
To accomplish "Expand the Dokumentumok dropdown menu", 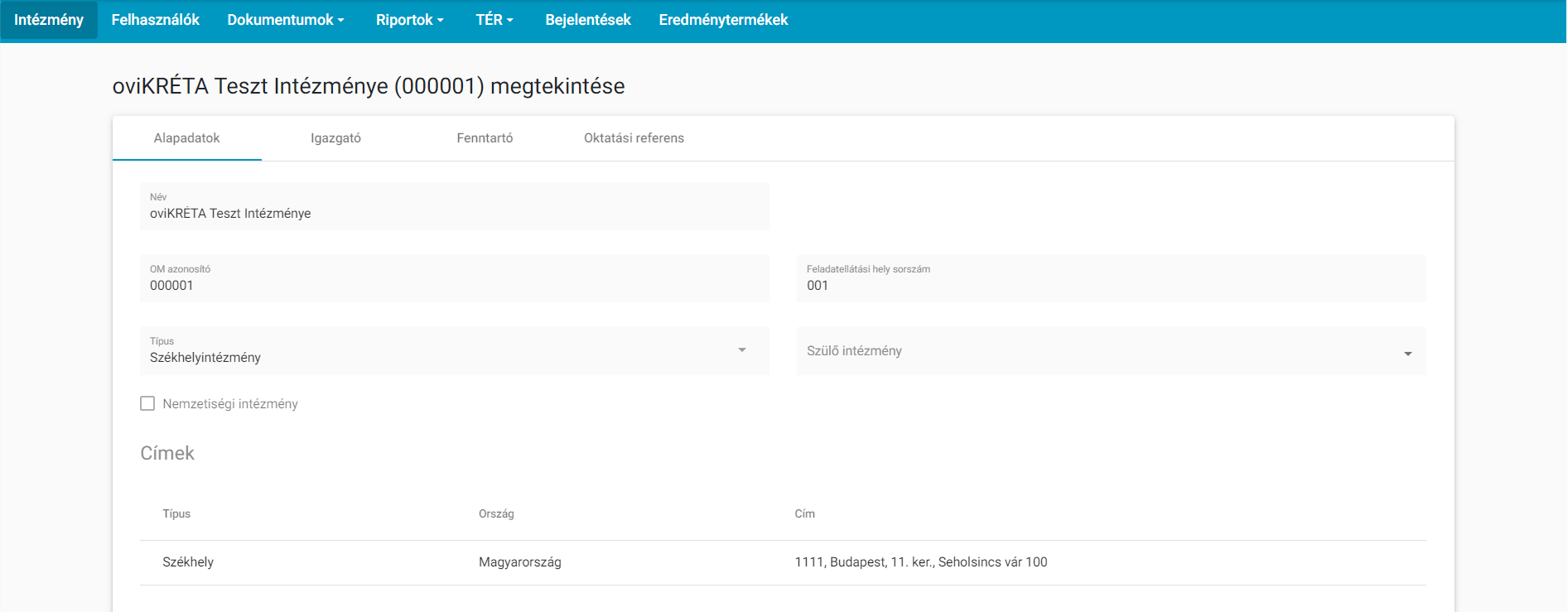I will tap(286, 20).
